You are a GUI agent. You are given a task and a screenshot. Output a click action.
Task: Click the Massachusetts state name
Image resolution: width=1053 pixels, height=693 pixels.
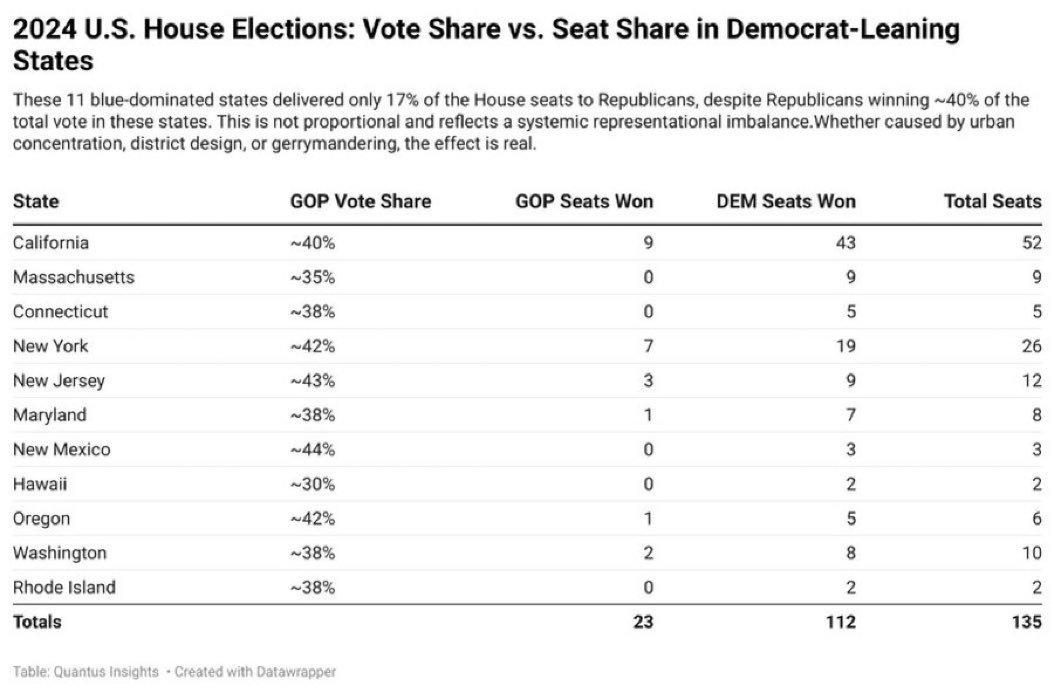pyautogui.click(x=73, y=277)
